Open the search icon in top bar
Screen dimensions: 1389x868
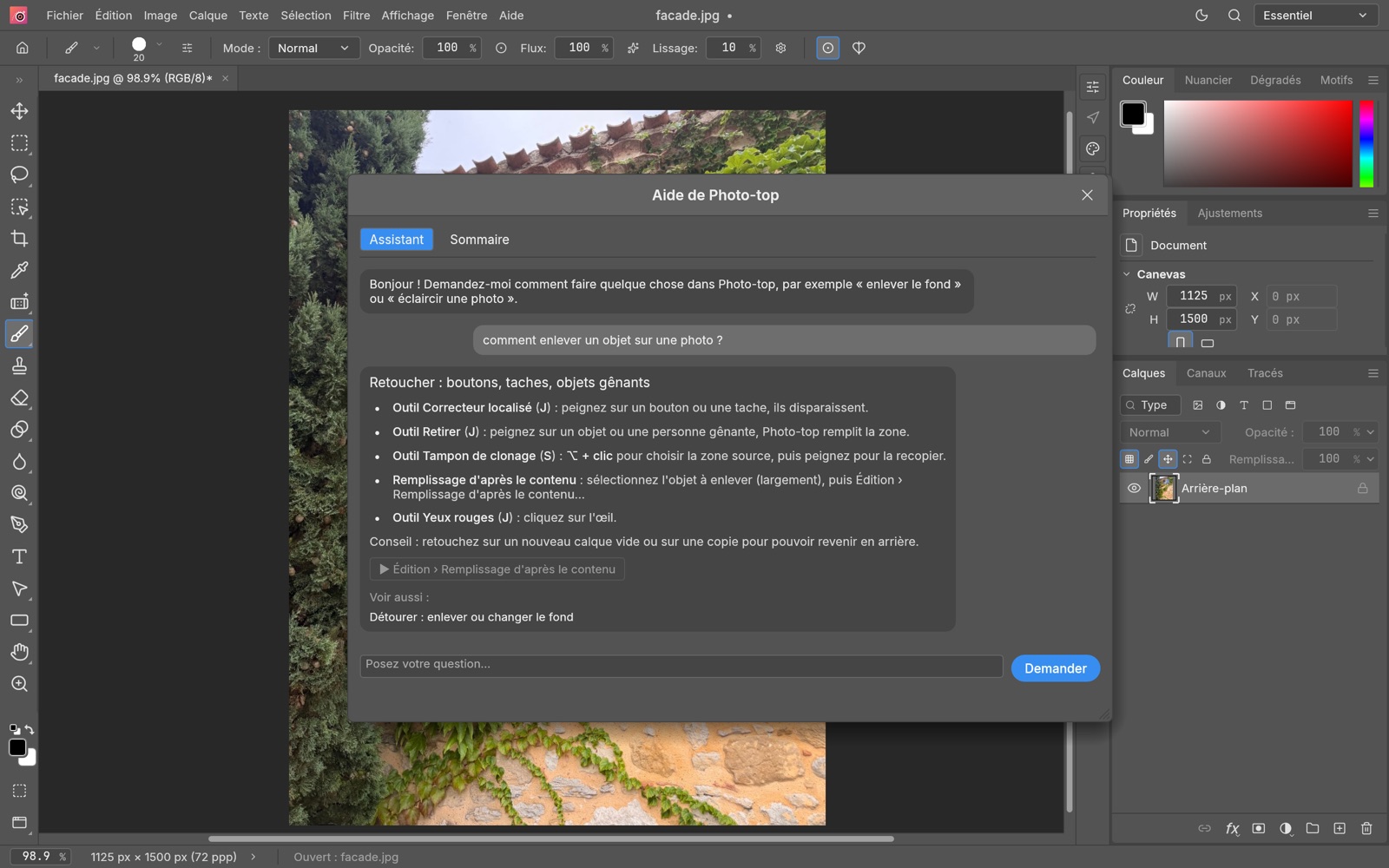[1234, 16]
